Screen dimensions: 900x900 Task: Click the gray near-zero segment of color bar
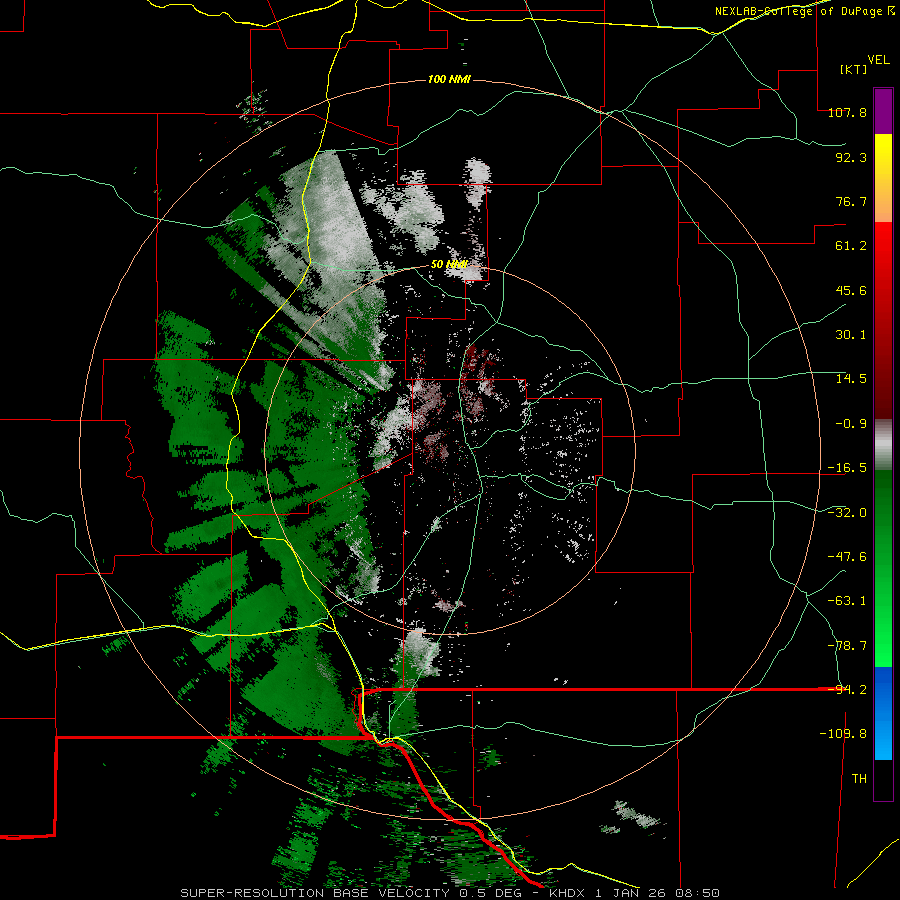tap(883, 445)
